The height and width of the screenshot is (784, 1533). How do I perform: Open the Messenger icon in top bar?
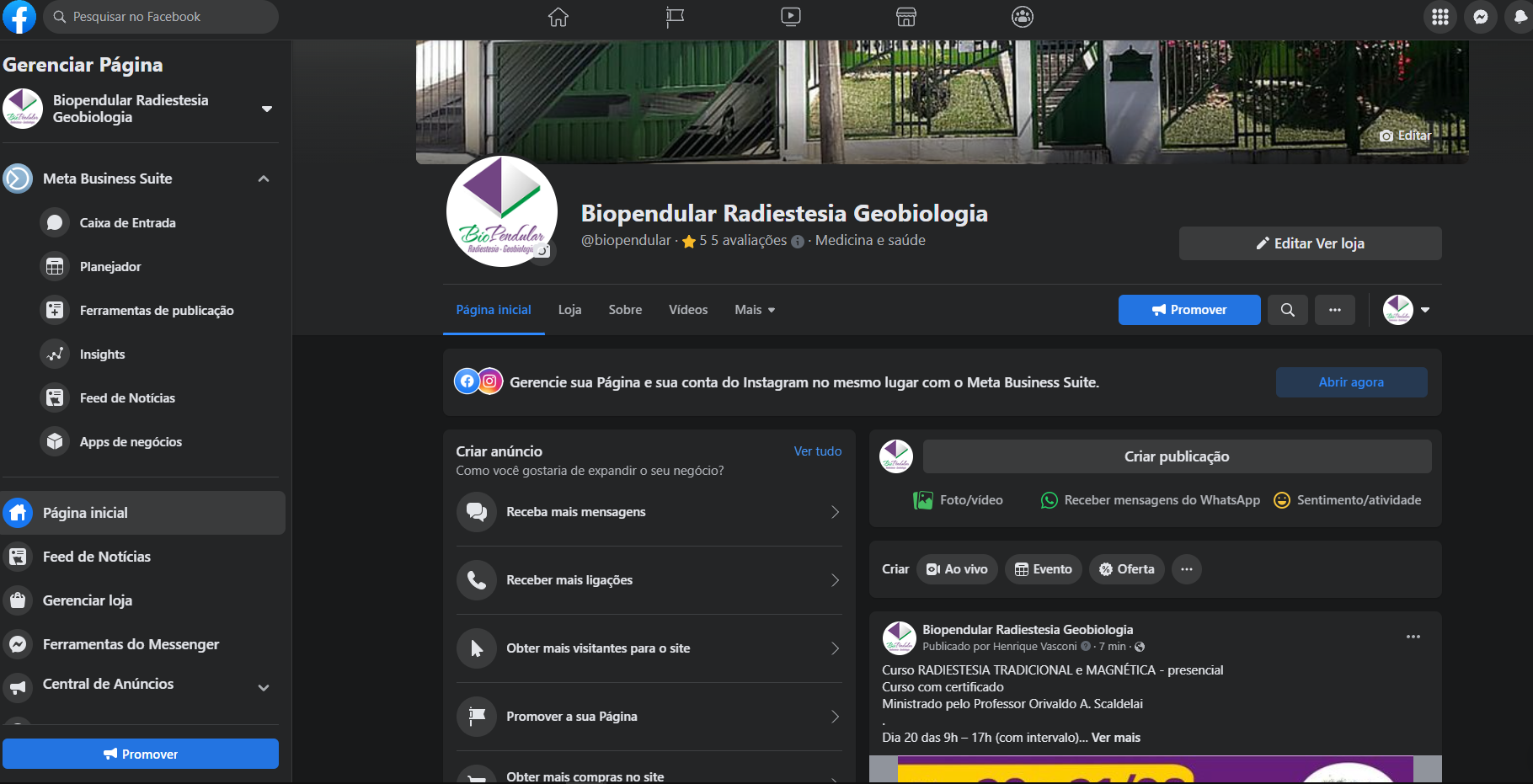1481,17
